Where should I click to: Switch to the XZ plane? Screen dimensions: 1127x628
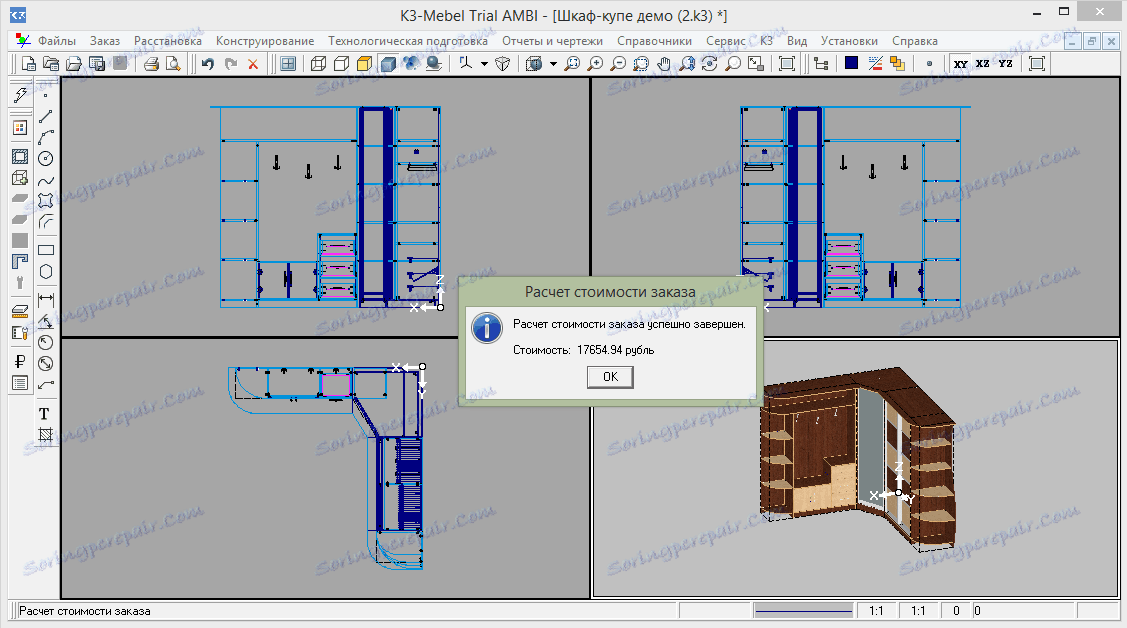tap(983, 64)
